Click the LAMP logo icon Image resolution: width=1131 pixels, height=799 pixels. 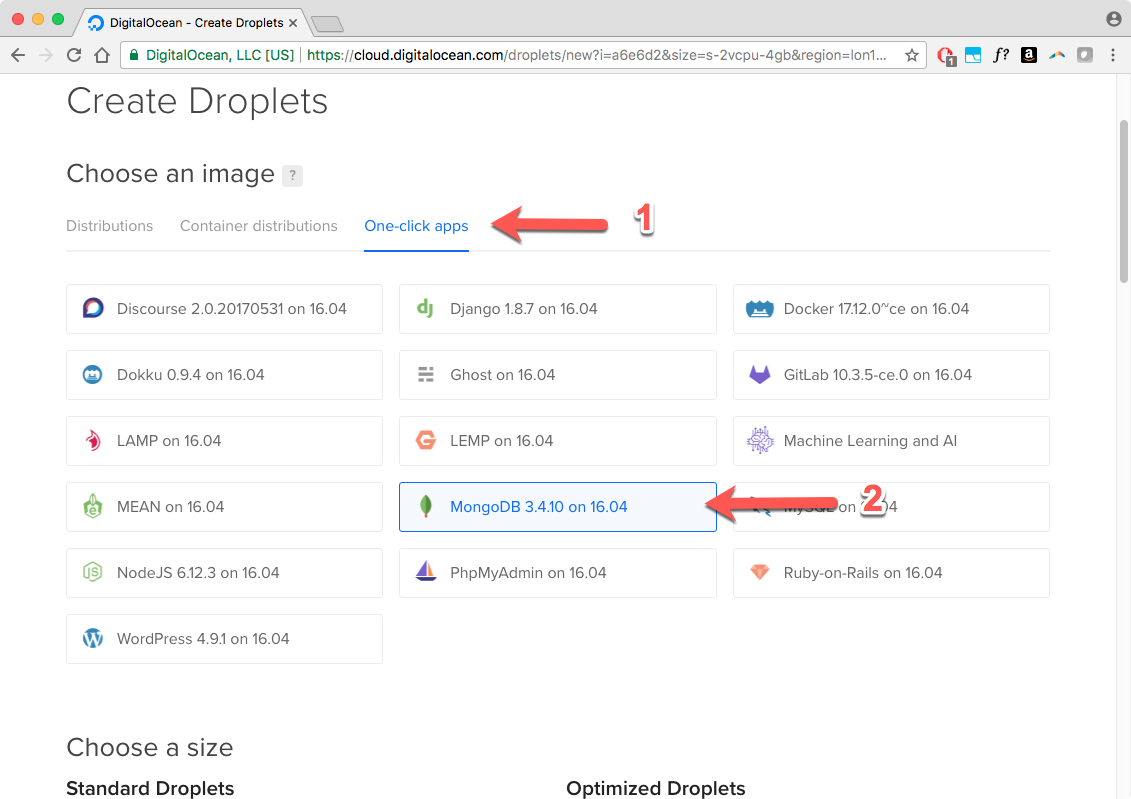coord(93,441)
